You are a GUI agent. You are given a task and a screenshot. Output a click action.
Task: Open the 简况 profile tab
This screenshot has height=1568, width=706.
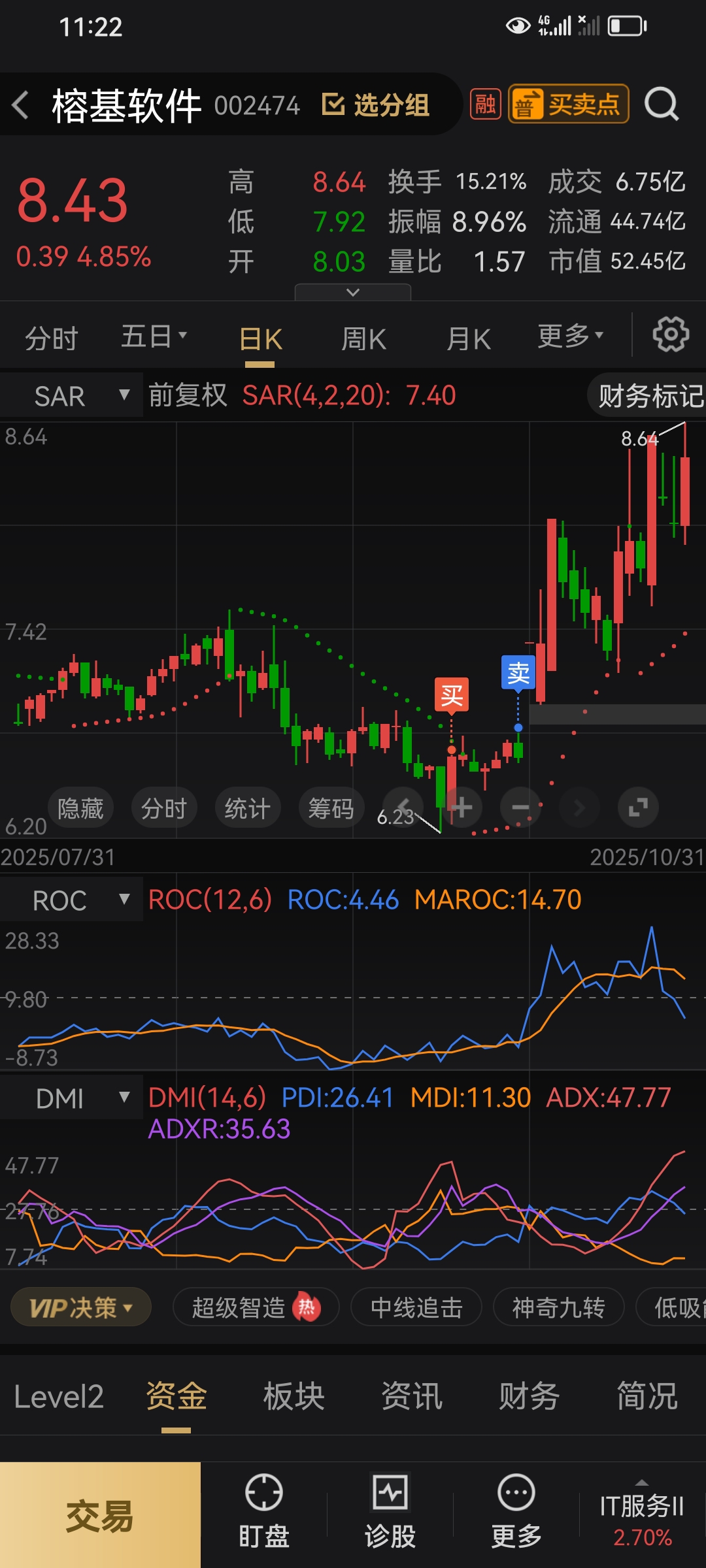point(647,1397)
